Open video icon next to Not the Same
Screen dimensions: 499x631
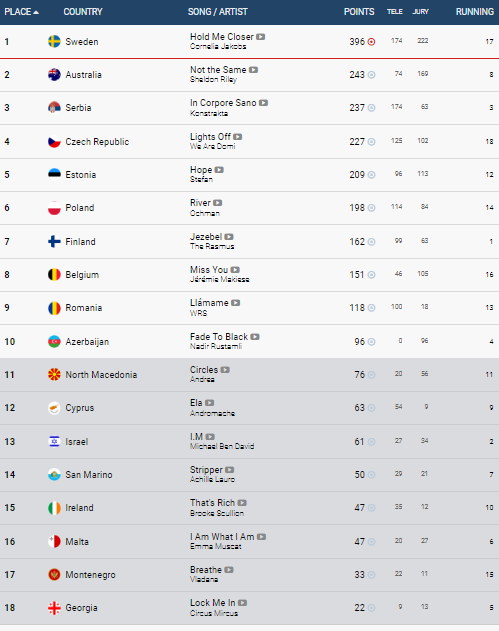click(x=253, y=70)
